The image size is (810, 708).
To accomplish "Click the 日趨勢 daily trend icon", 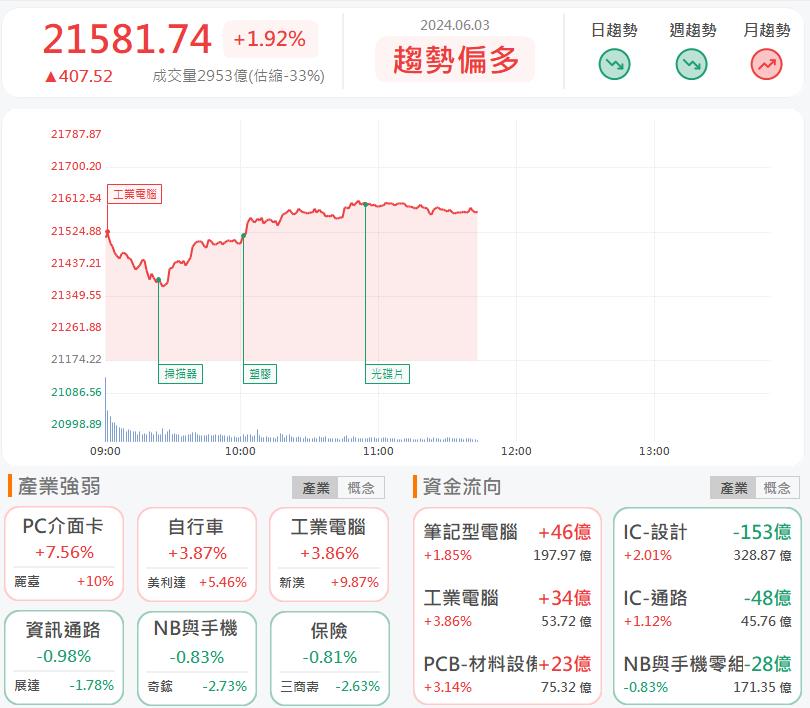I will (x=614, y=63).
